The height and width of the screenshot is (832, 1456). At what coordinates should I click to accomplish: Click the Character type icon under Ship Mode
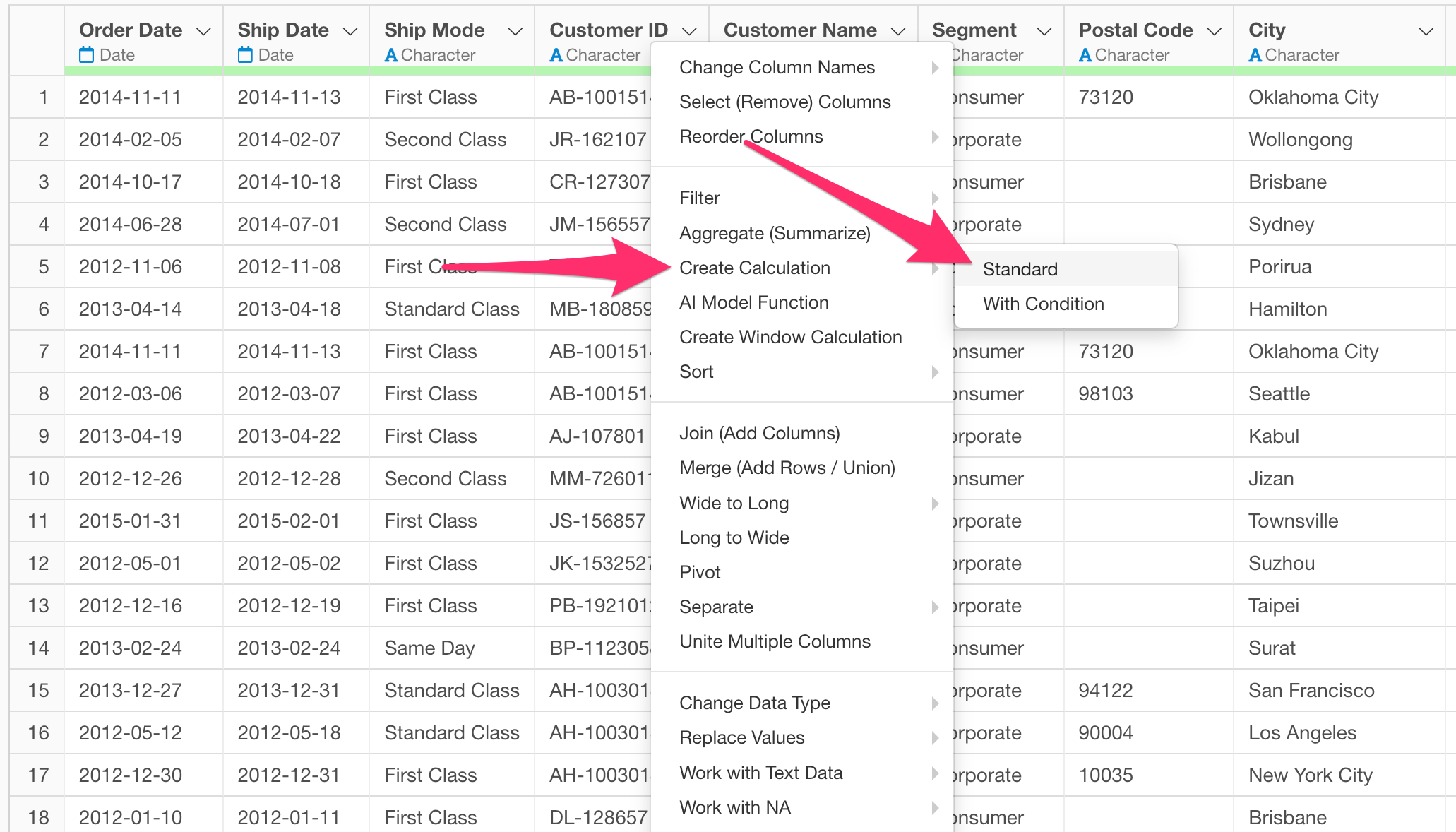coord(390,55)
